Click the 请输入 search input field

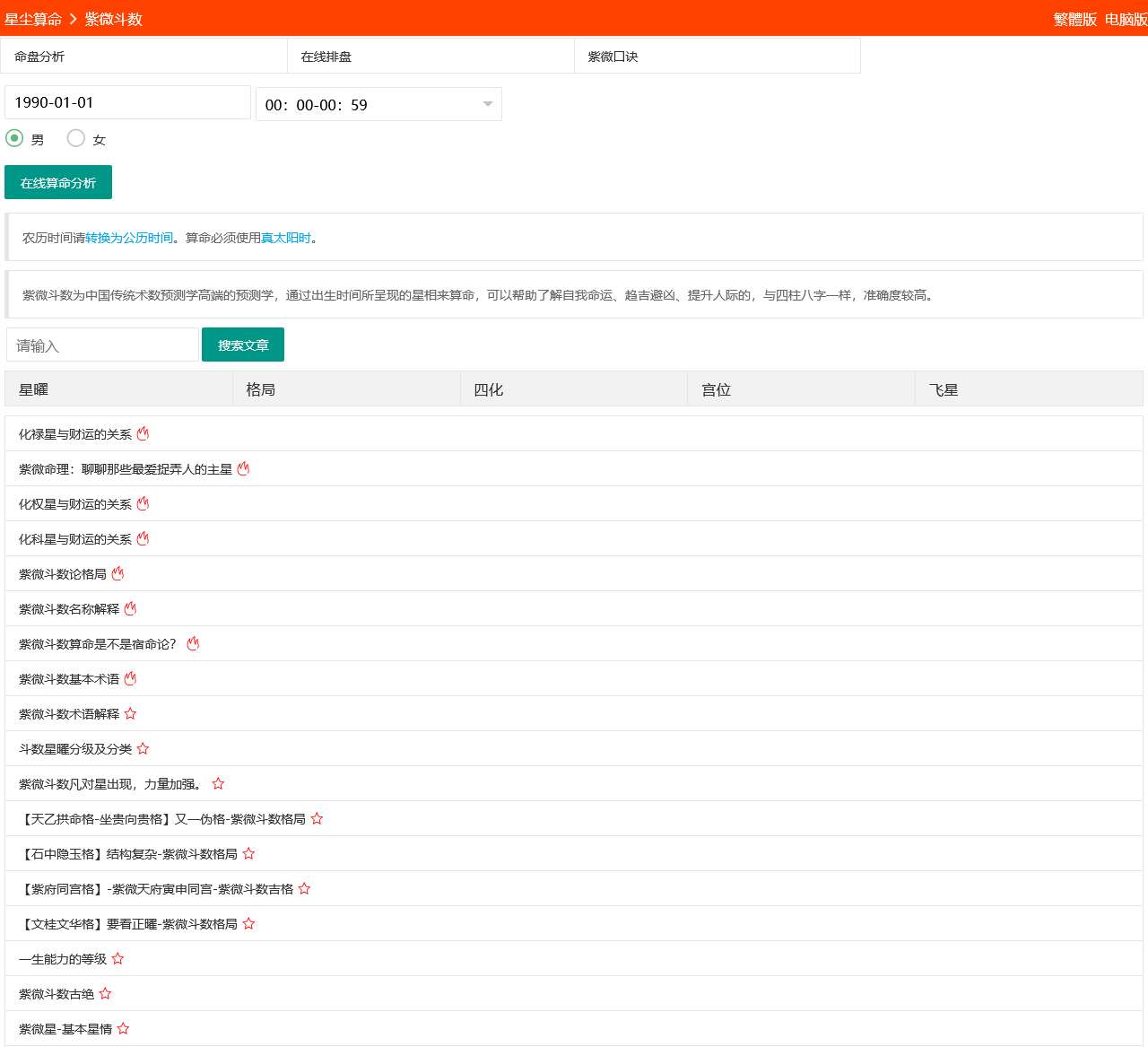(x=101, y=345)
